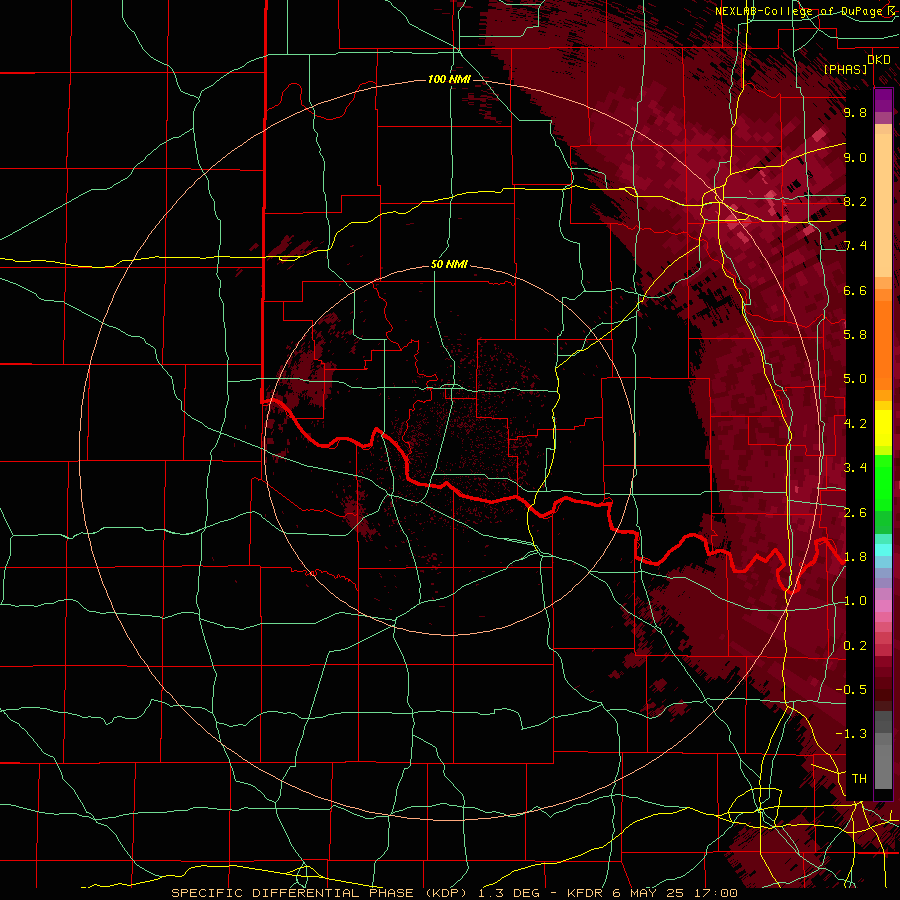This screenshot has height=900, width=900.
Task: Click the "TH" threshold legend label
Action: (x=859, y=779)
